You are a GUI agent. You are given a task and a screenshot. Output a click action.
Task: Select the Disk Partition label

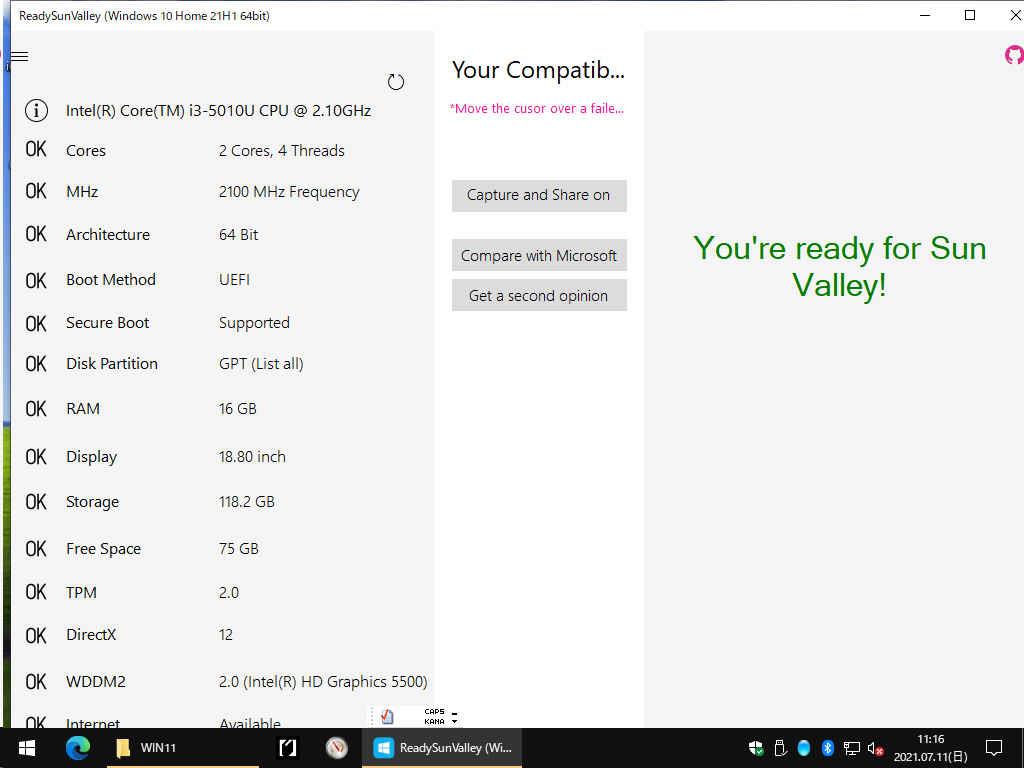[112, 364]
